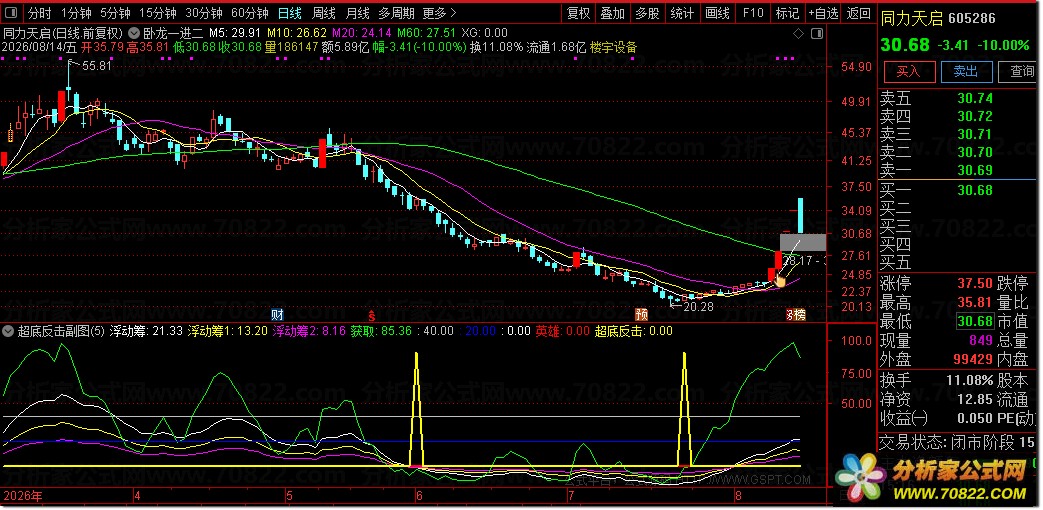Click the 同力天启 stock name header
Screen dimensions: 1043x510
[911, 19]
